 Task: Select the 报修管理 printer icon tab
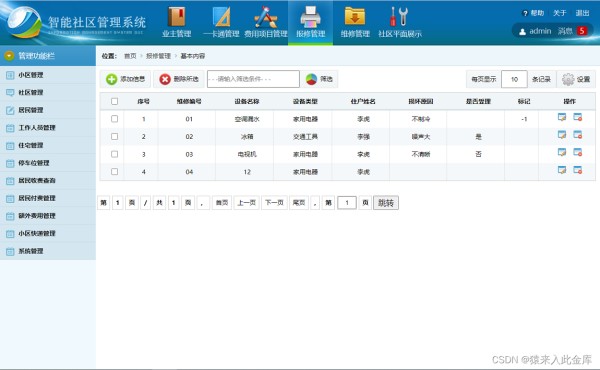(310, 23)
